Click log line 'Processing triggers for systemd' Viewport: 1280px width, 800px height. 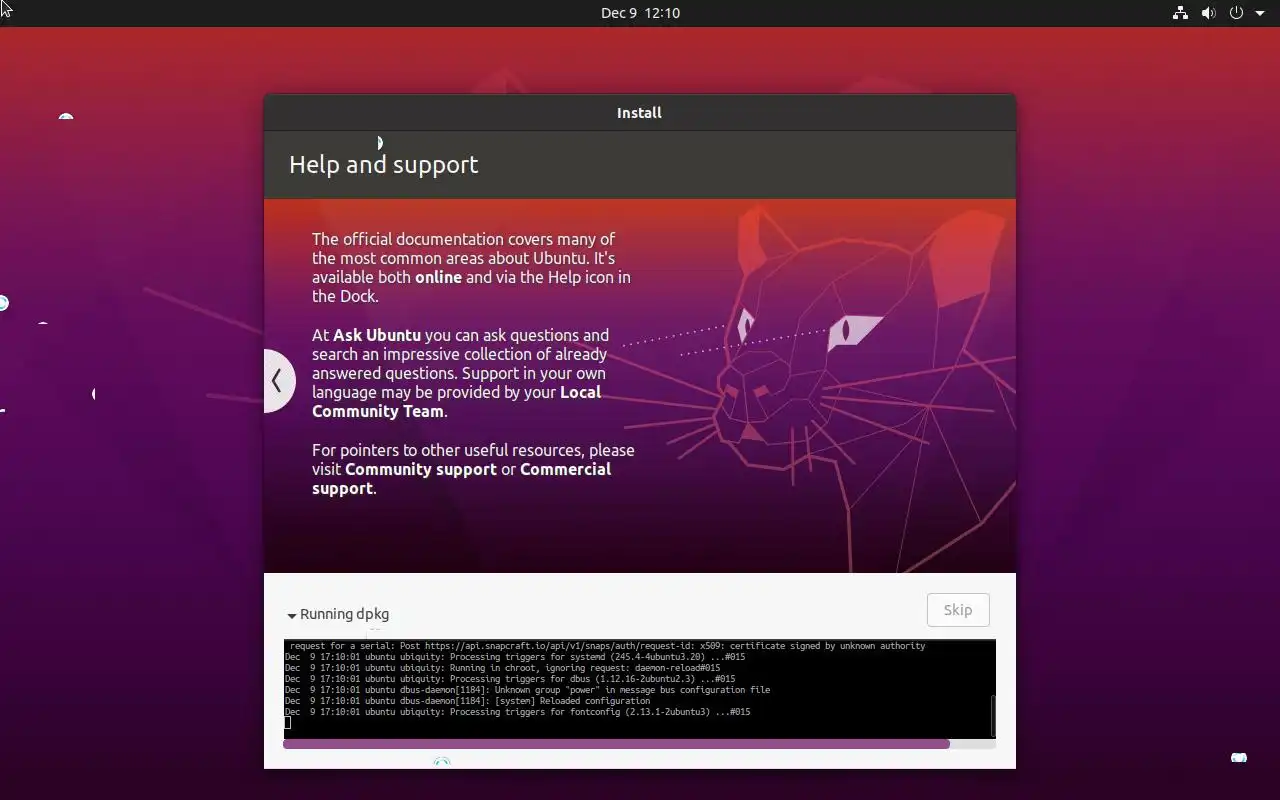(x=515, y=657)
